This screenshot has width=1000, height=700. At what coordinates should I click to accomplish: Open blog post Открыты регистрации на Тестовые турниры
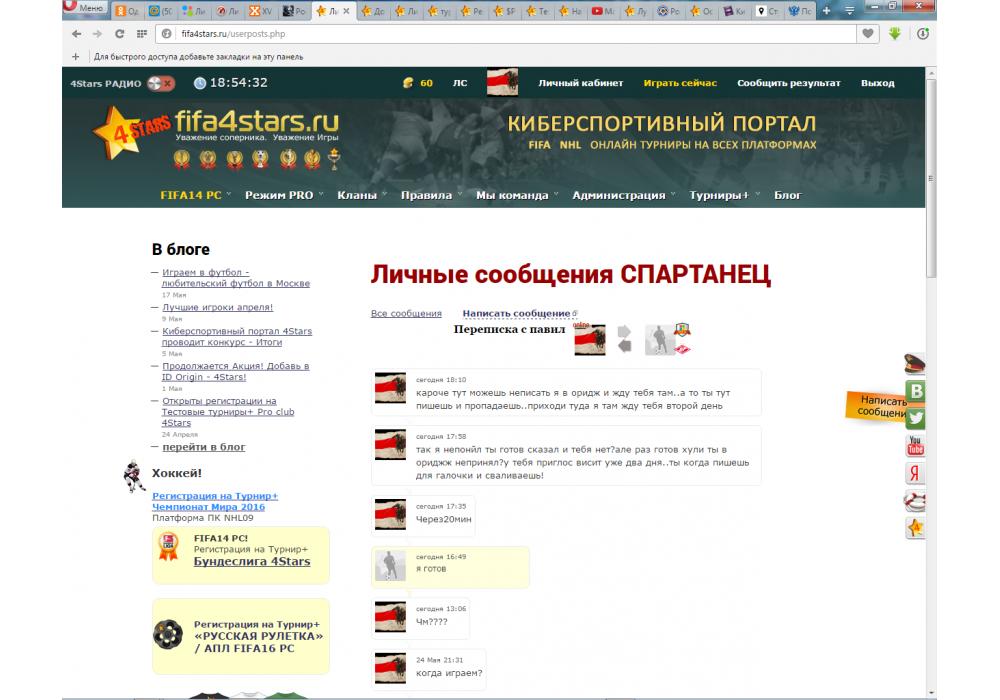(228, 412)
